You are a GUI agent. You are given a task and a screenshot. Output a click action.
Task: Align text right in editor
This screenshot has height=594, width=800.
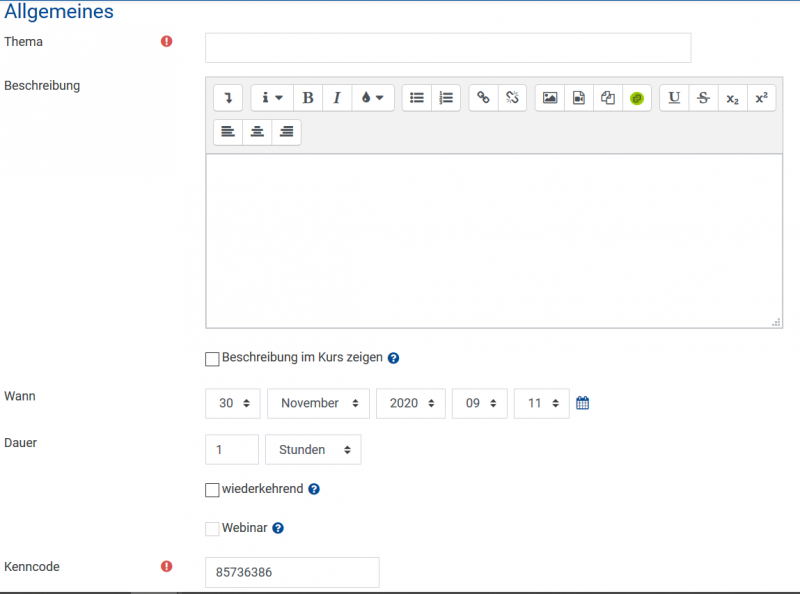coord(286,132)
